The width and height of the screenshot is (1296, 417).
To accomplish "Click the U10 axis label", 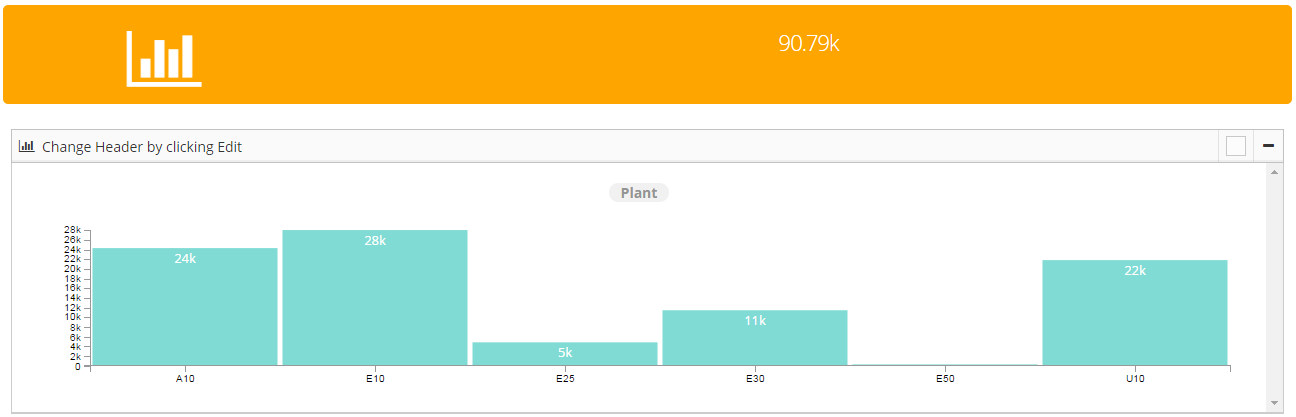I will (x=1135, y=380).
